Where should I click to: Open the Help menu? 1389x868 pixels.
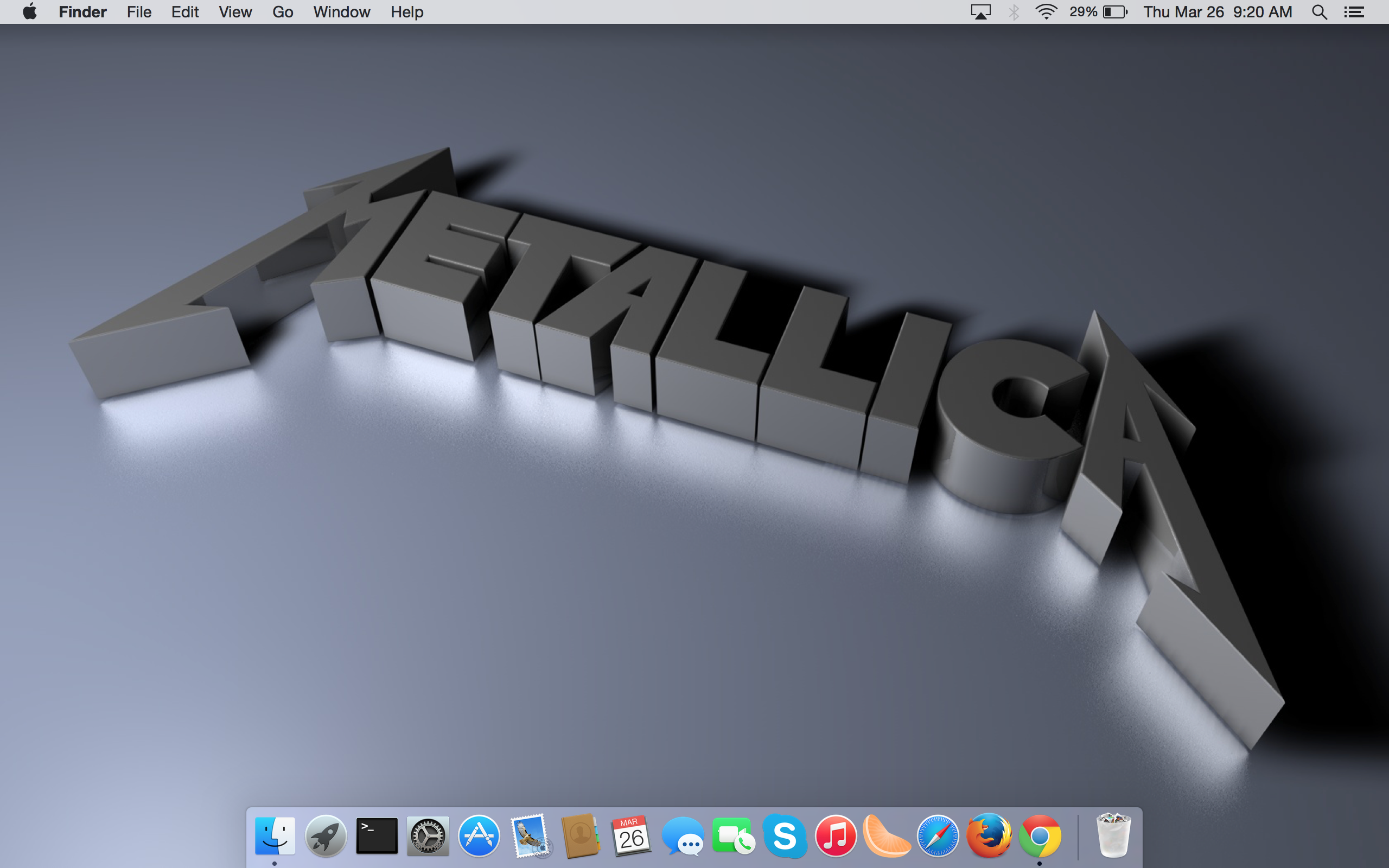click(407, 12)
